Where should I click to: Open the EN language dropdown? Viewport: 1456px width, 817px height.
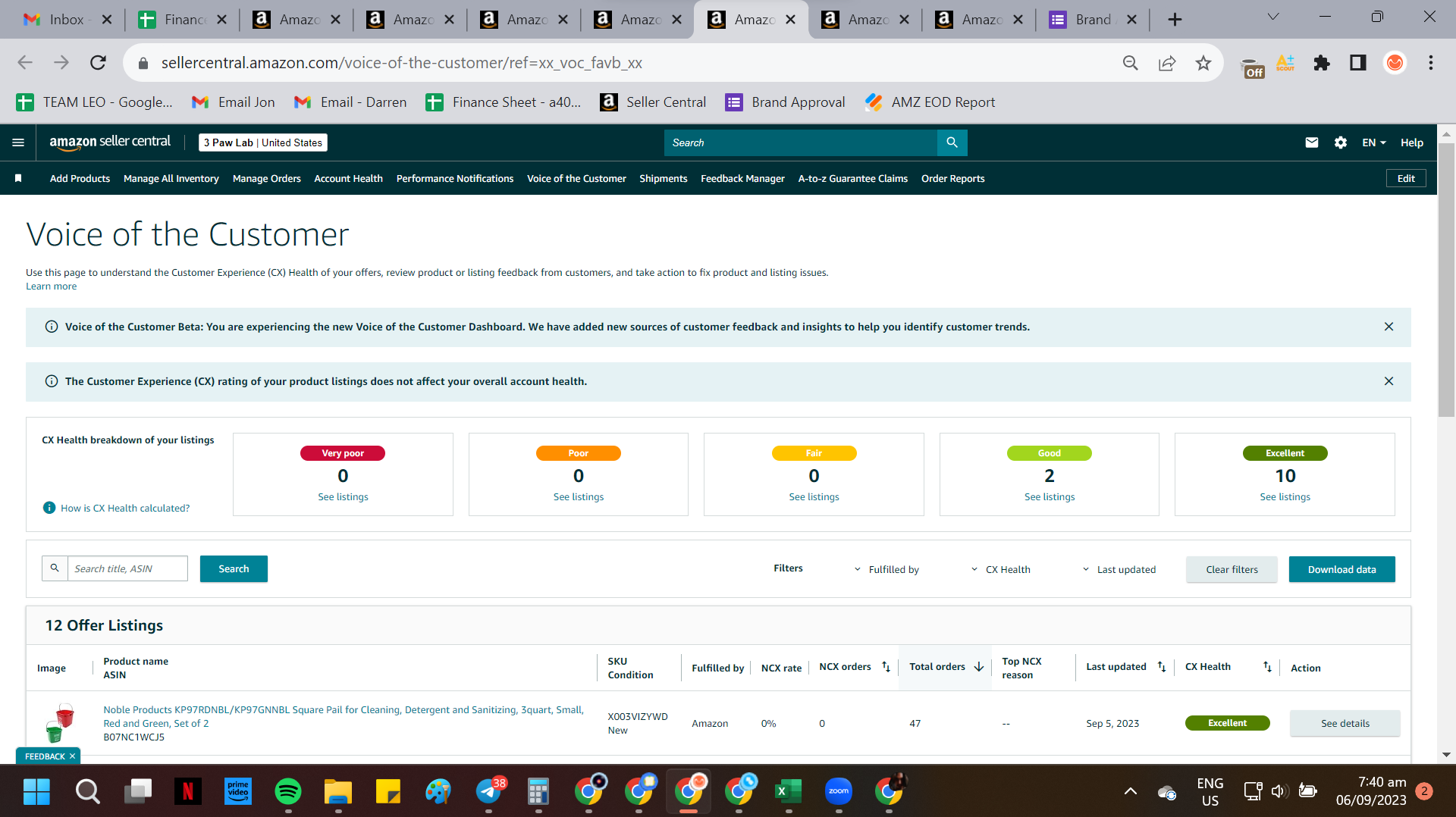1373,142
